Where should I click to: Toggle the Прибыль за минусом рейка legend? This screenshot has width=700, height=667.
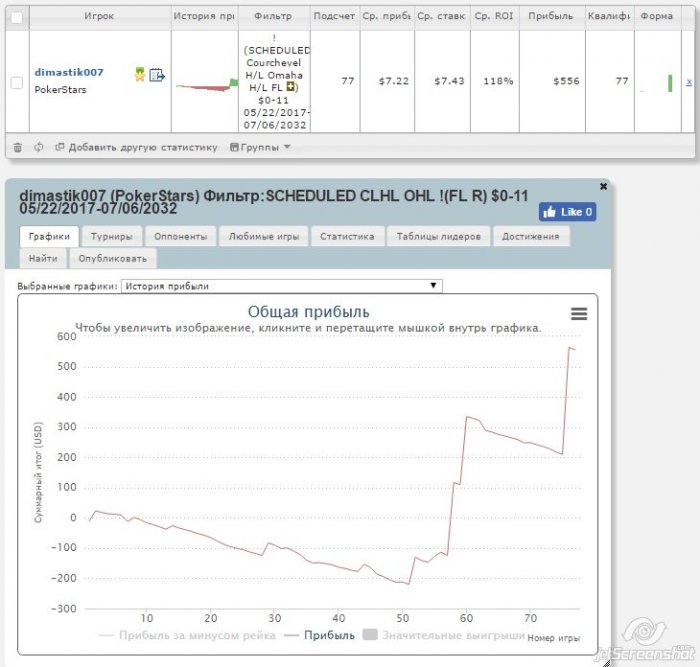tap(187, 635)
